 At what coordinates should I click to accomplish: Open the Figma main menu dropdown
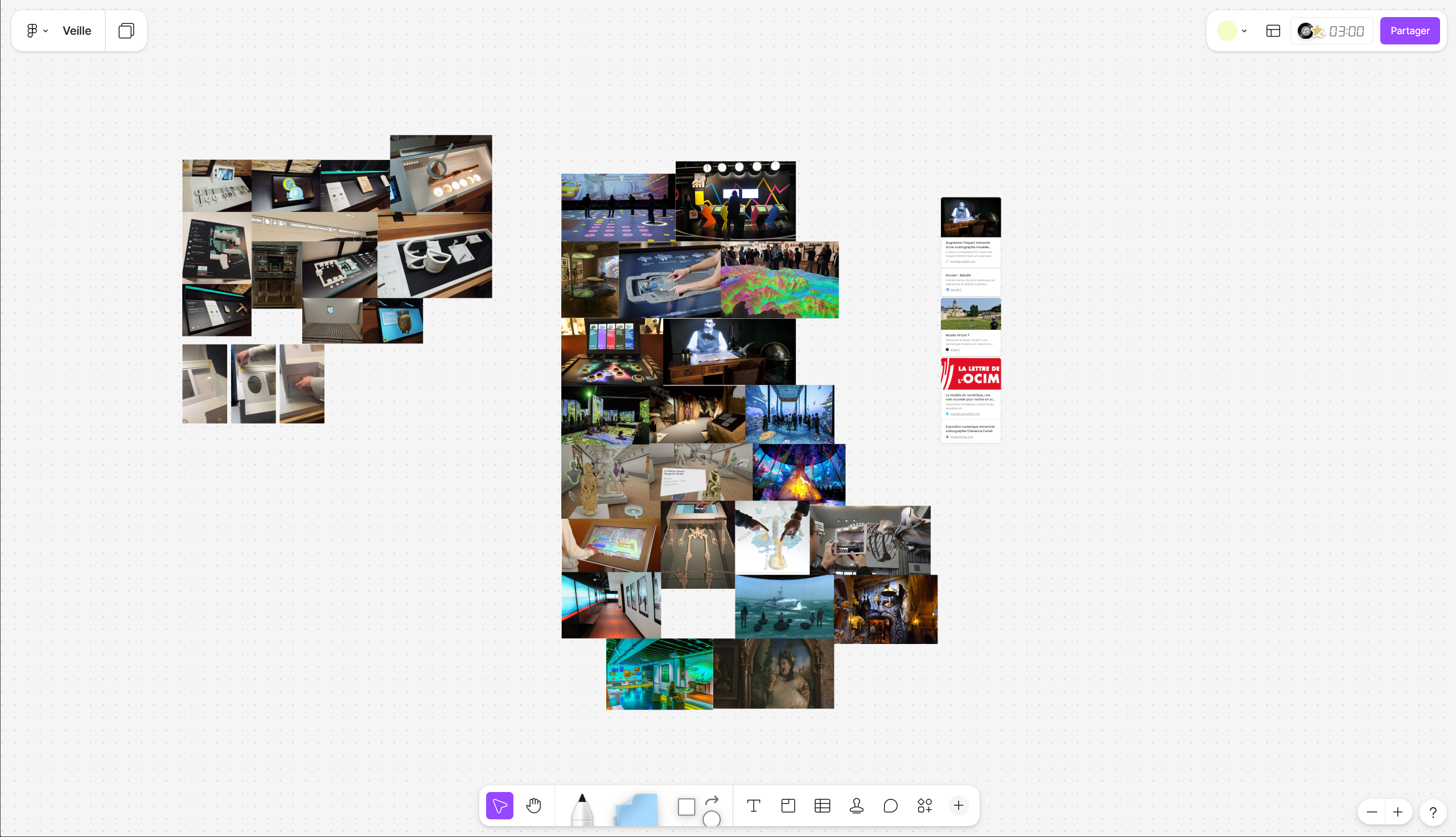[x=37, y=31]
